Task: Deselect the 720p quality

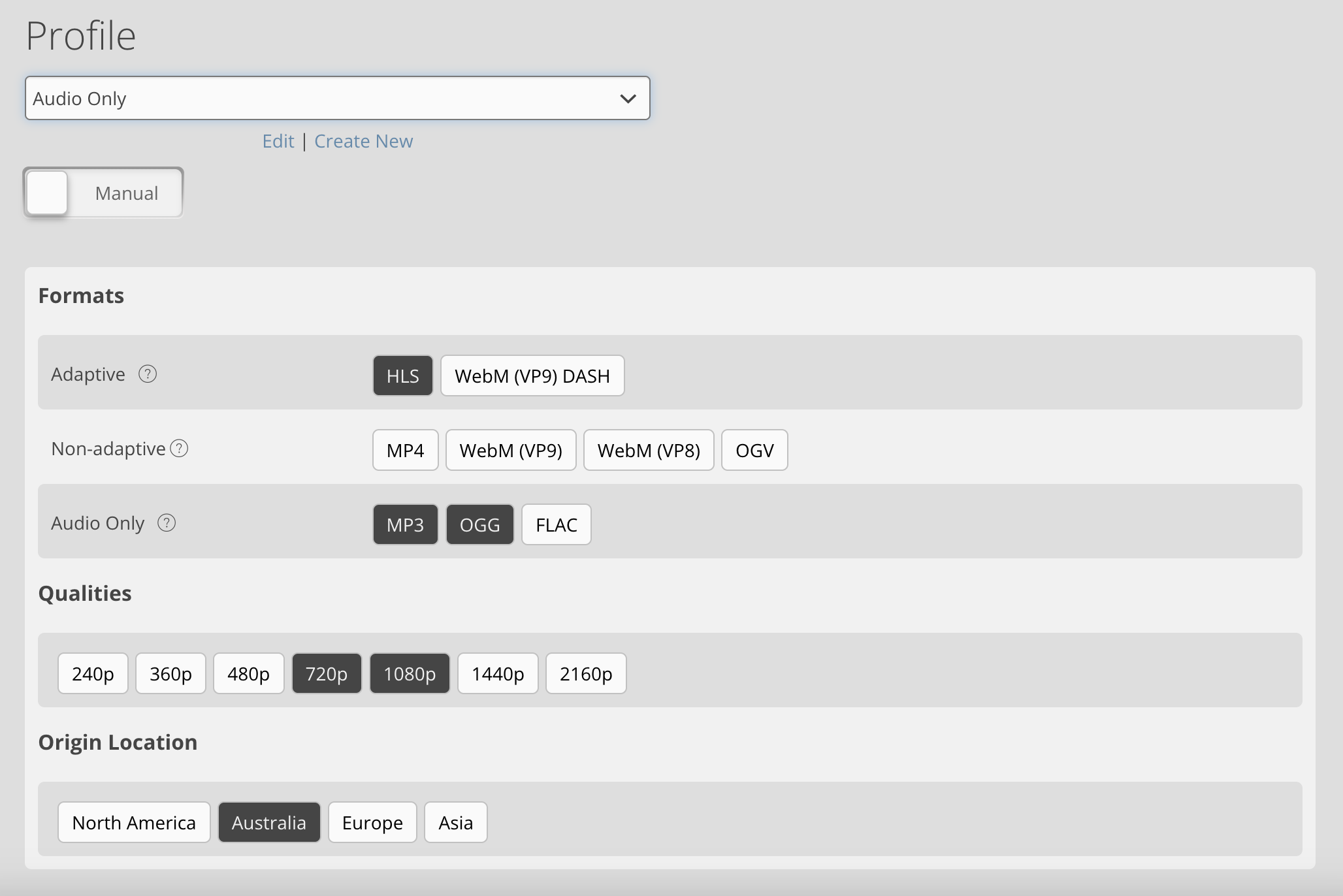Action: tap(327, 673)
